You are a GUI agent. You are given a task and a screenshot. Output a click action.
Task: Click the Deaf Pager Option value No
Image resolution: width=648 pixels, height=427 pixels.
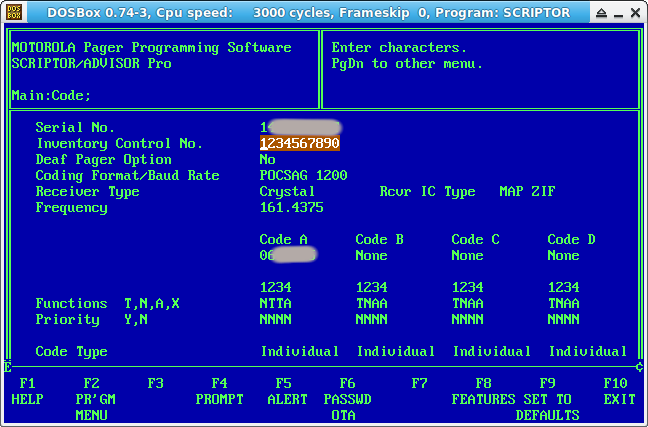tap(267, 160)
